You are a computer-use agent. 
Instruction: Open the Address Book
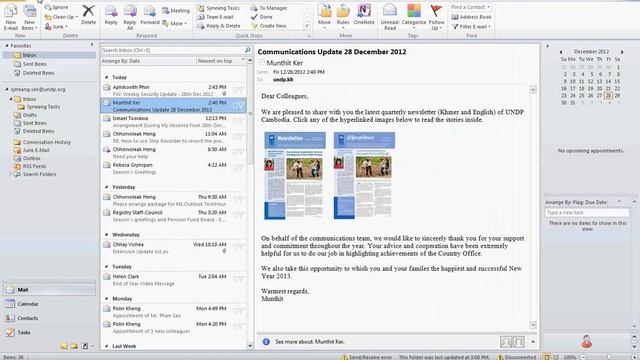471,17
